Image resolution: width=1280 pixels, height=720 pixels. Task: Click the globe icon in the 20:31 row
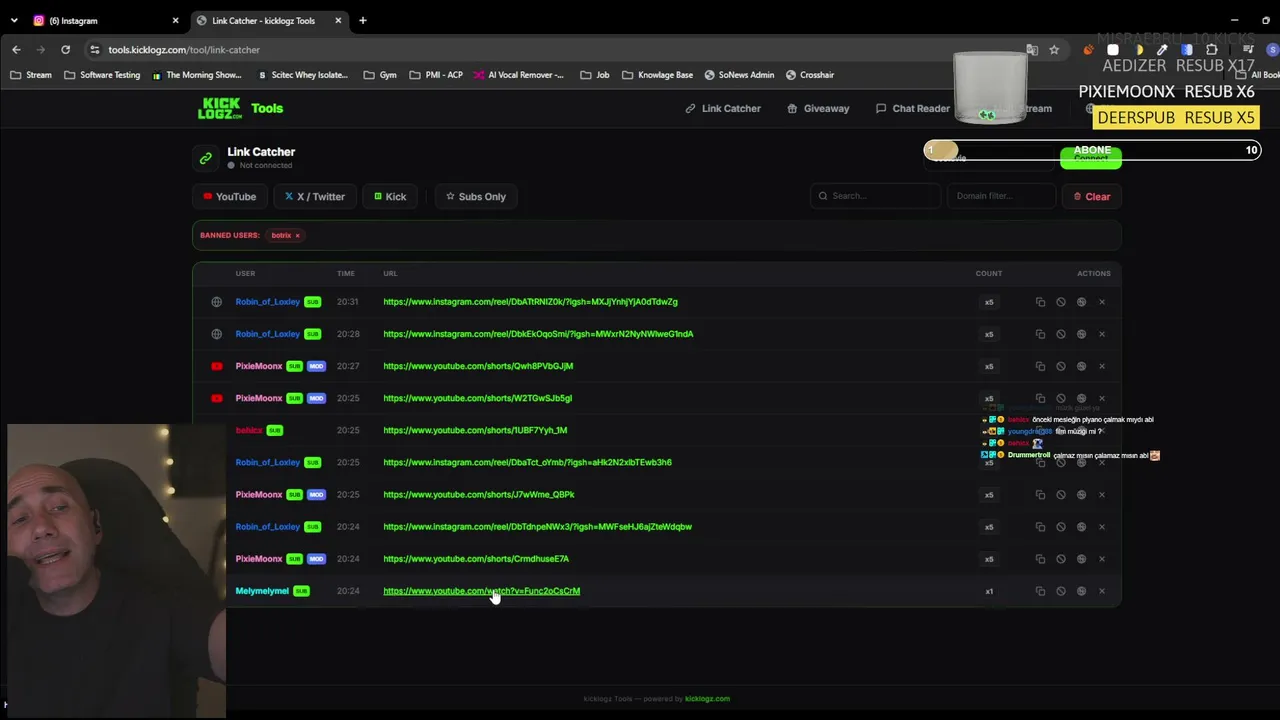point(1081,302)
